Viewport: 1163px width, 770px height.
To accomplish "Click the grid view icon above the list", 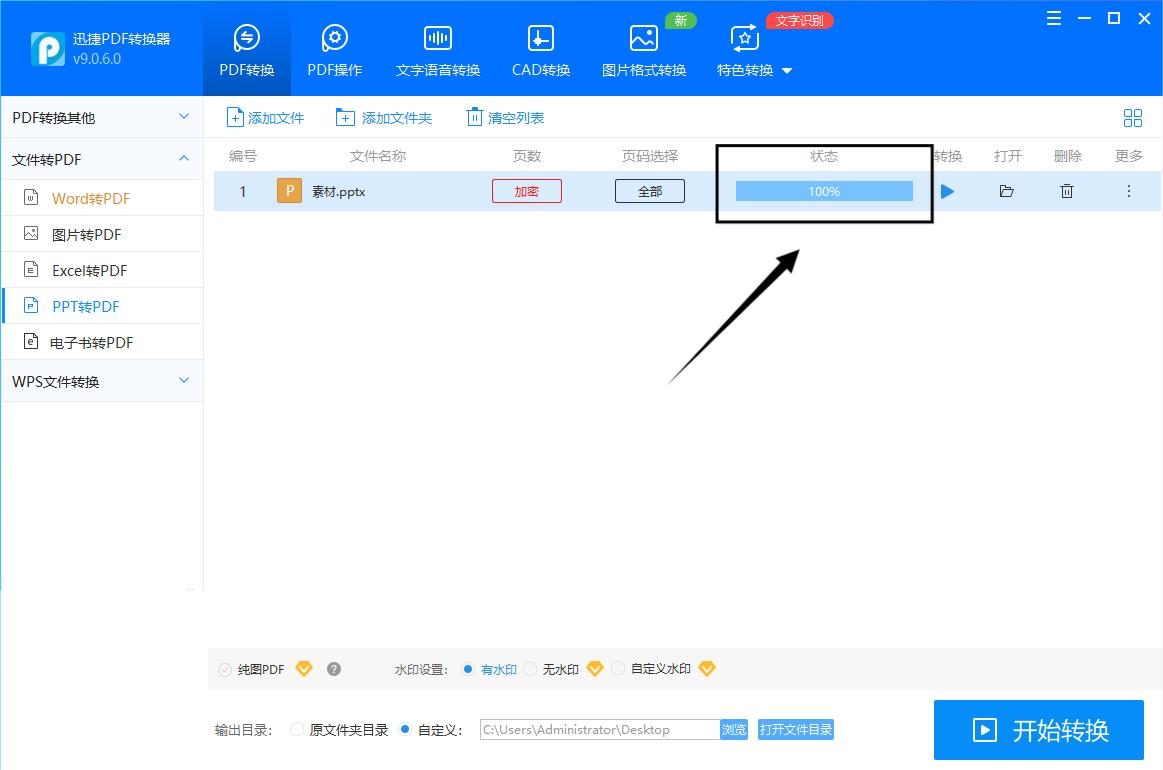I will tap(1133, 117).
